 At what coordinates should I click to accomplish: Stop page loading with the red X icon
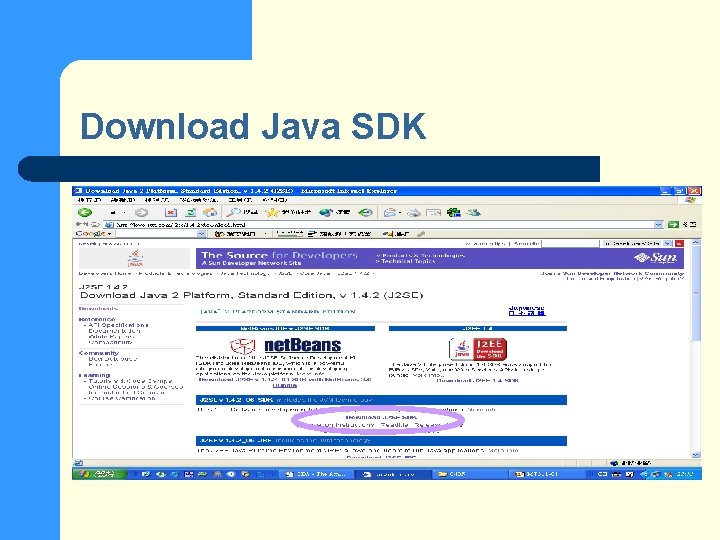coord(171,212)
